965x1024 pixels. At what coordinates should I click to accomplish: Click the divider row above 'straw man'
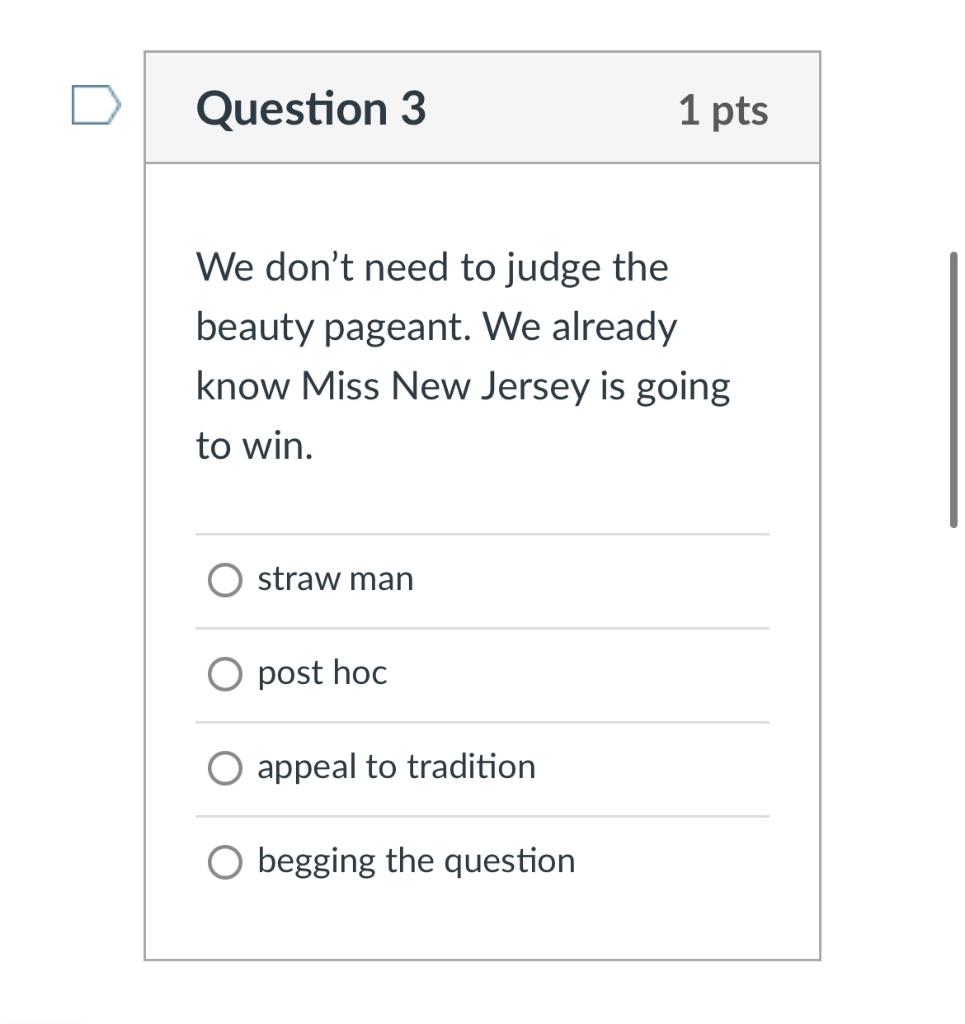point(482,534)
